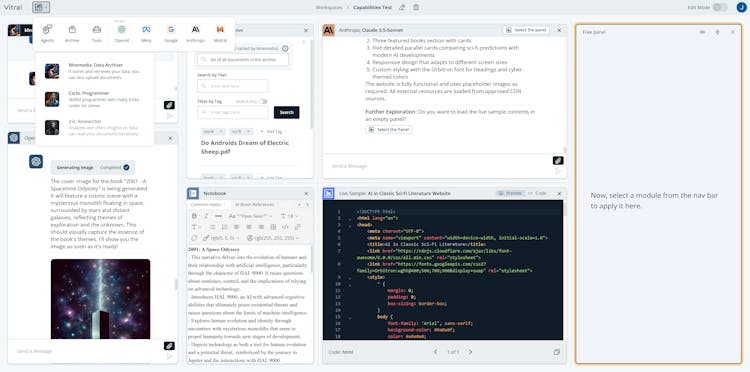Viewport: 750px width, 372px height.
Task: Expand the layout dropdown next to Vitral
Action: pos(41,7)
